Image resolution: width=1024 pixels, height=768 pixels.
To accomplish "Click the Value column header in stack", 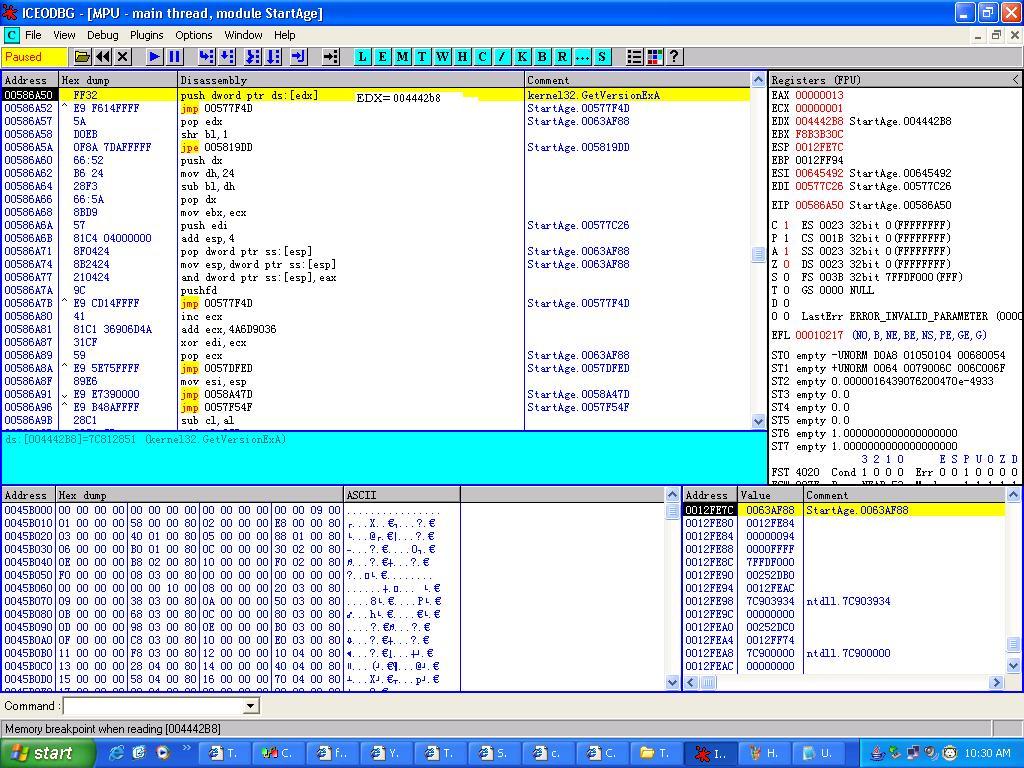I will 771,495.
